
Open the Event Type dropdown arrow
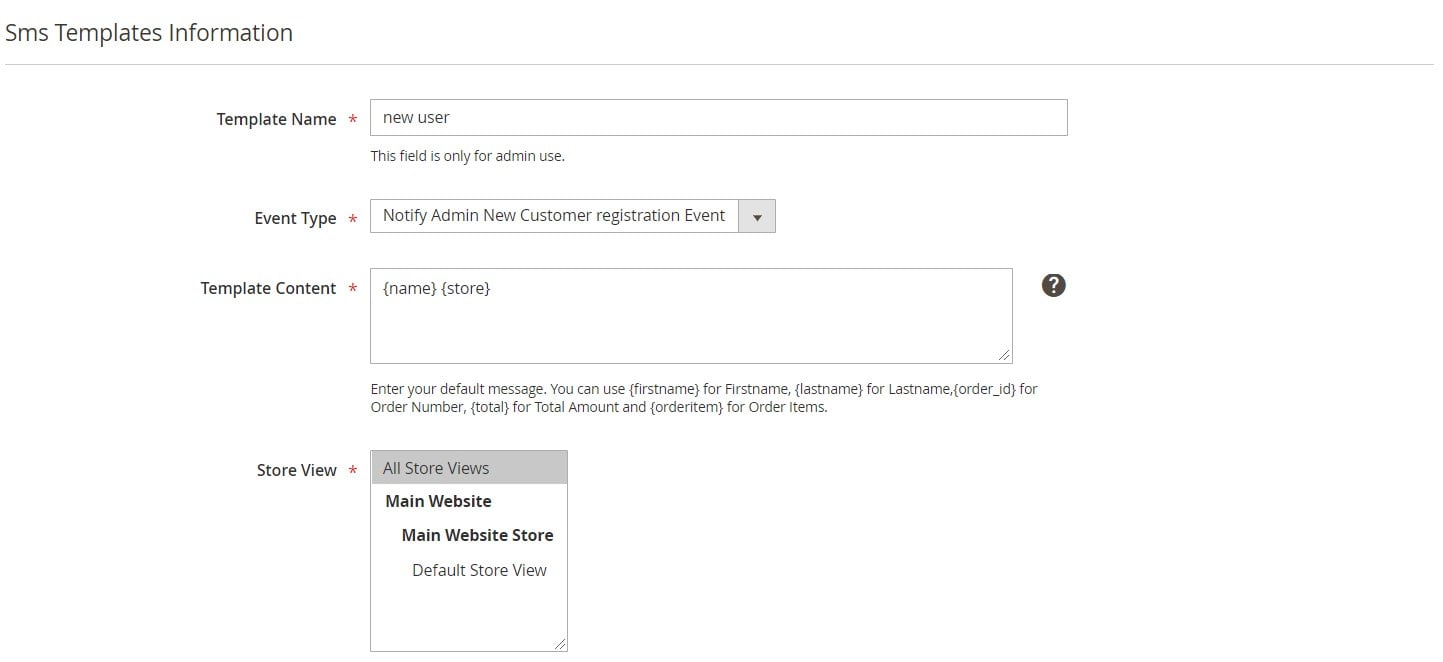757,216
